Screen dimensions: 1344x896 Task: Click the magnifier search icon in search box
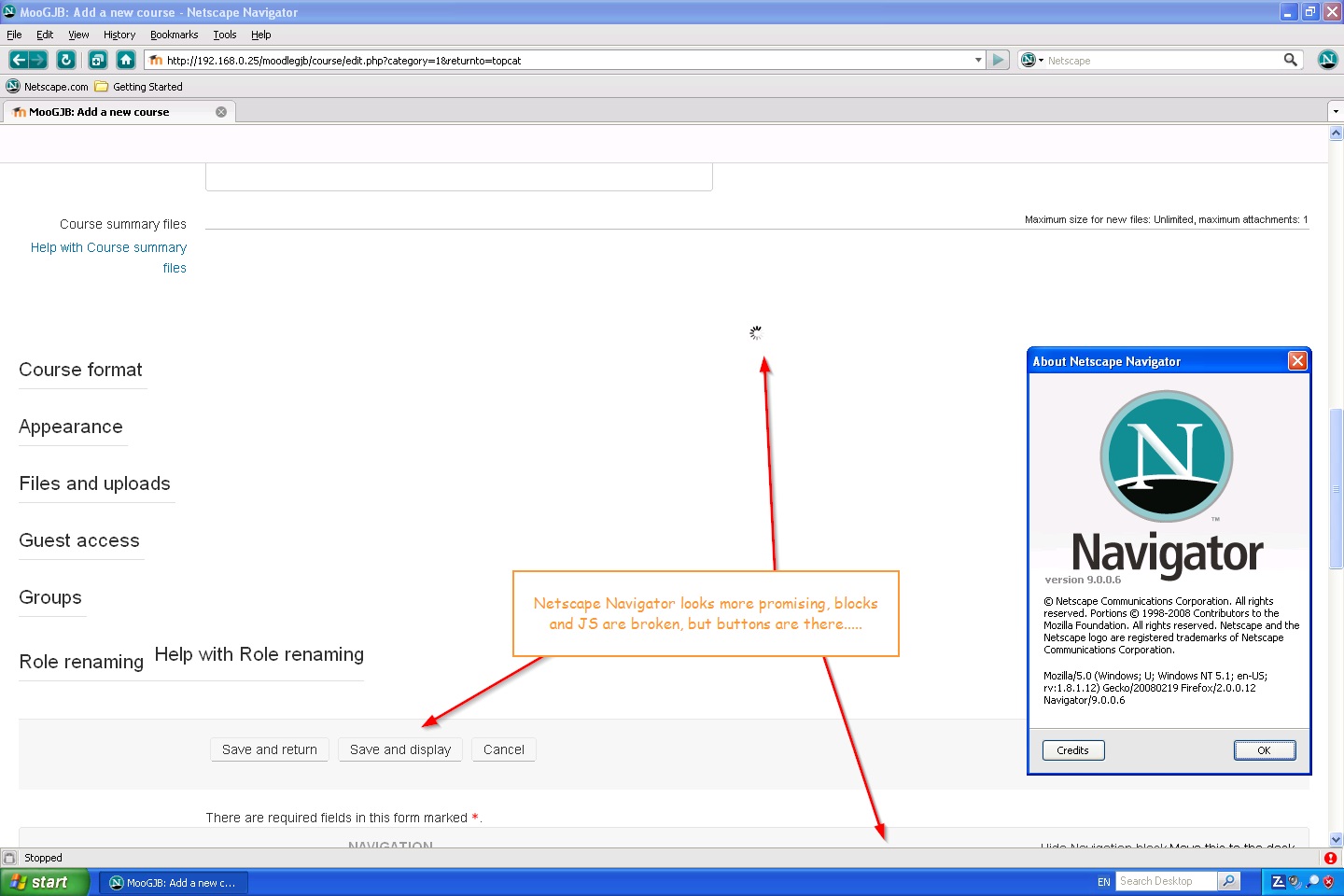pos(1290,60)
